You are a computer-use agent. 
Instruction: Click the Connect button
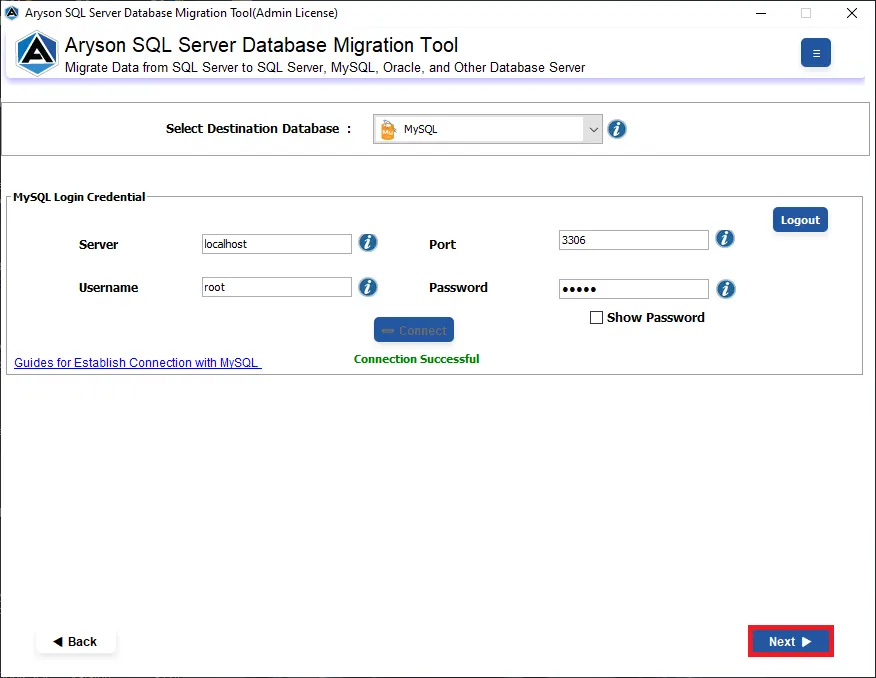[413, 330]
